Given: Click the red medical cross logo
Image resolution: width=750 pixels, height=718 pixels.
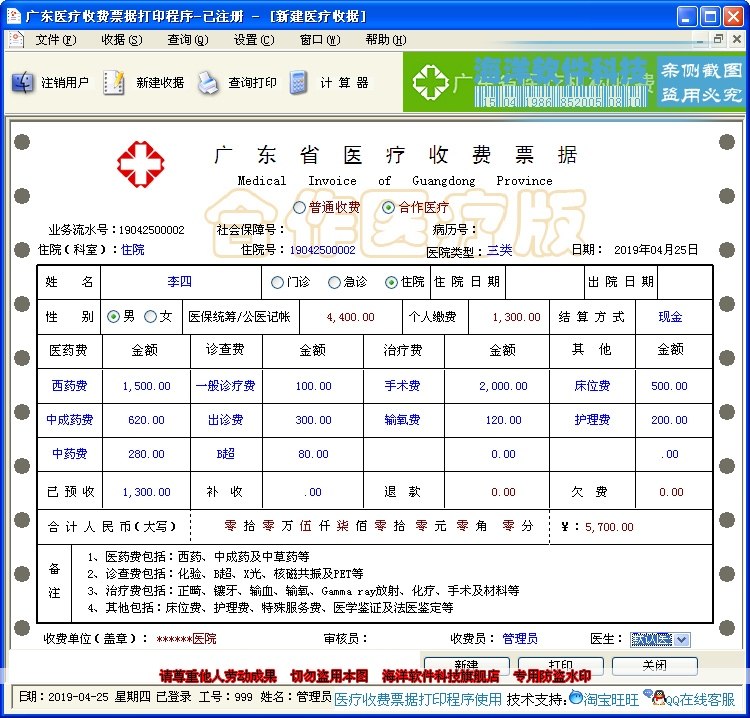Looking at the screenshot, I should click(141, 164).
